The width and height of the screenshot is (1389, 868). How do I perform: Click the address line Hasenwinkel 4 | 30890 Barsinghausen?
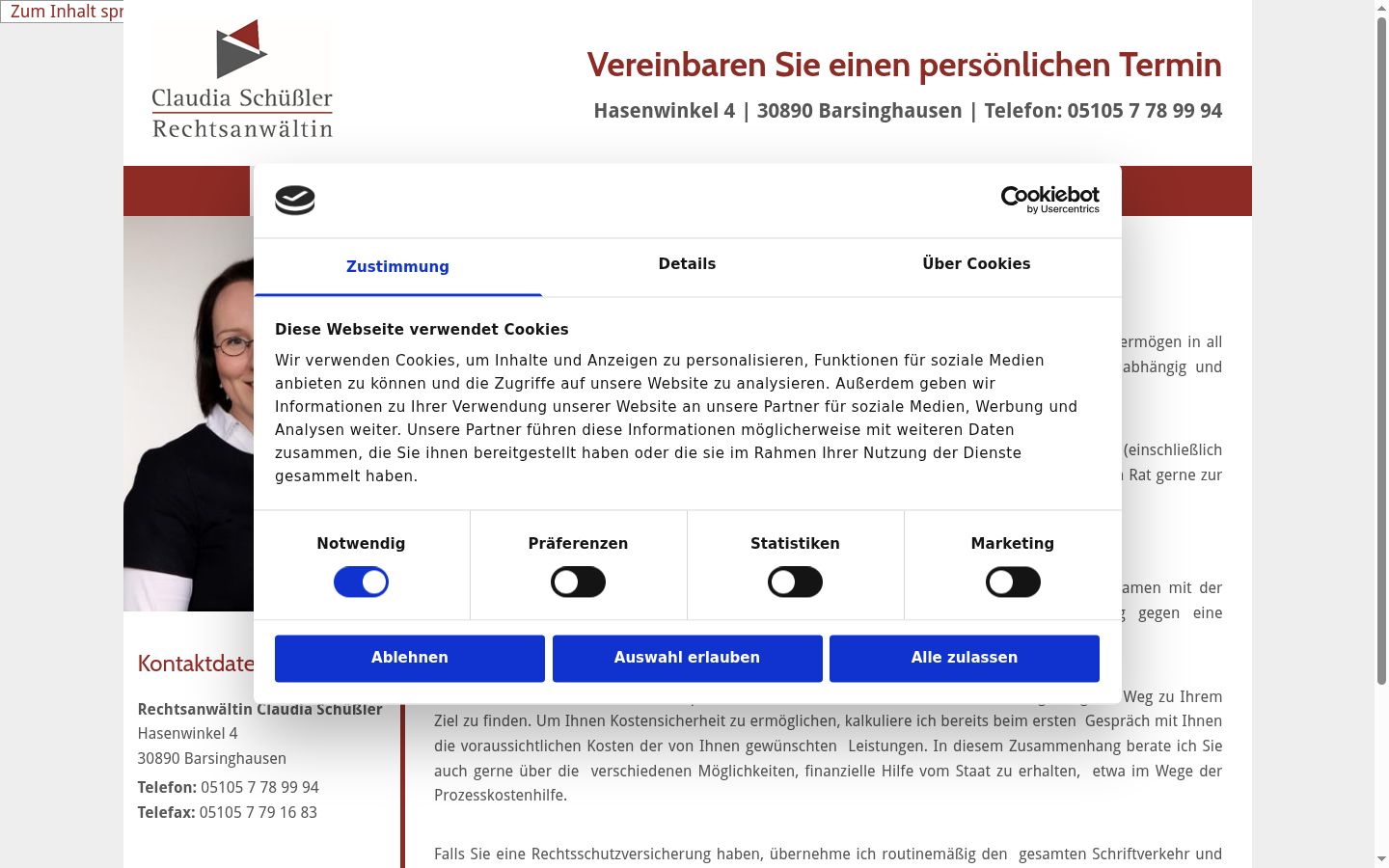point(777,111)
